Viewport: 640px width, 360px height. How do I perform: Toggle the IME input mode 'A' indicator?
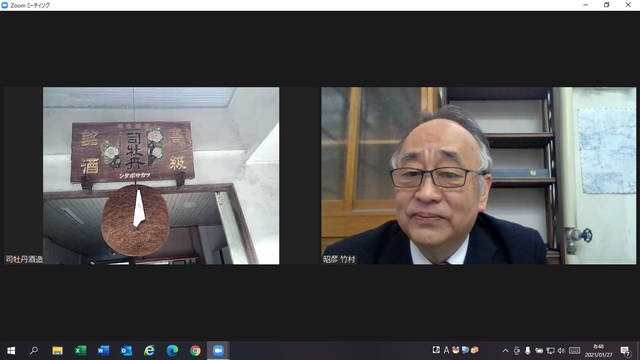pyautogui.click(x=446, y=350)
